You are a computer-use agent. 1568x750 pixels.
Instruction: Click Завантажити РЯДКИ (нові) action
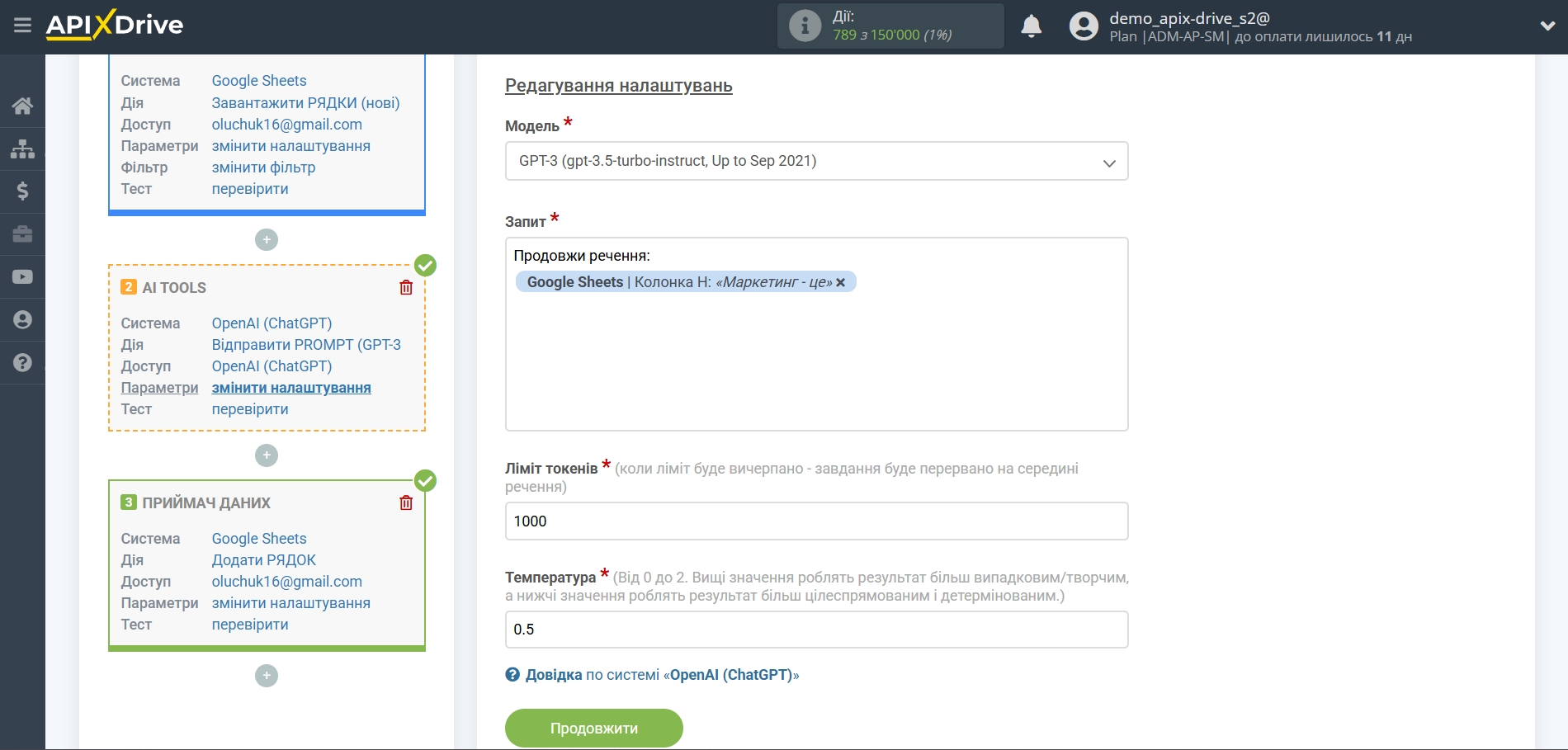[305, 103]
